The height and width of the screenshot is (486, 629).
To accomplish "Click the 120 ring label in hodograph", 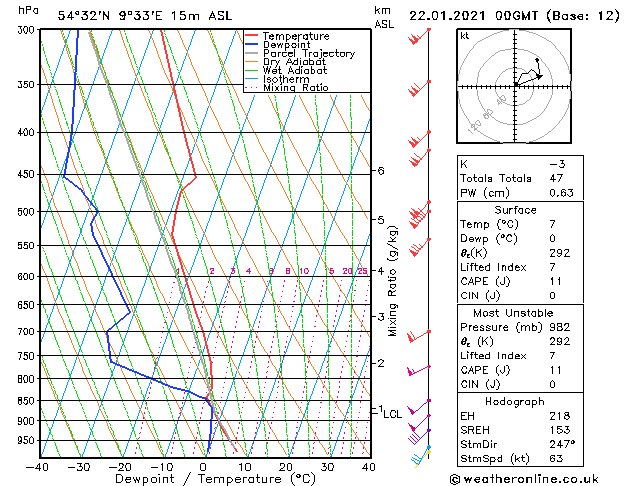I will [475, 127].
